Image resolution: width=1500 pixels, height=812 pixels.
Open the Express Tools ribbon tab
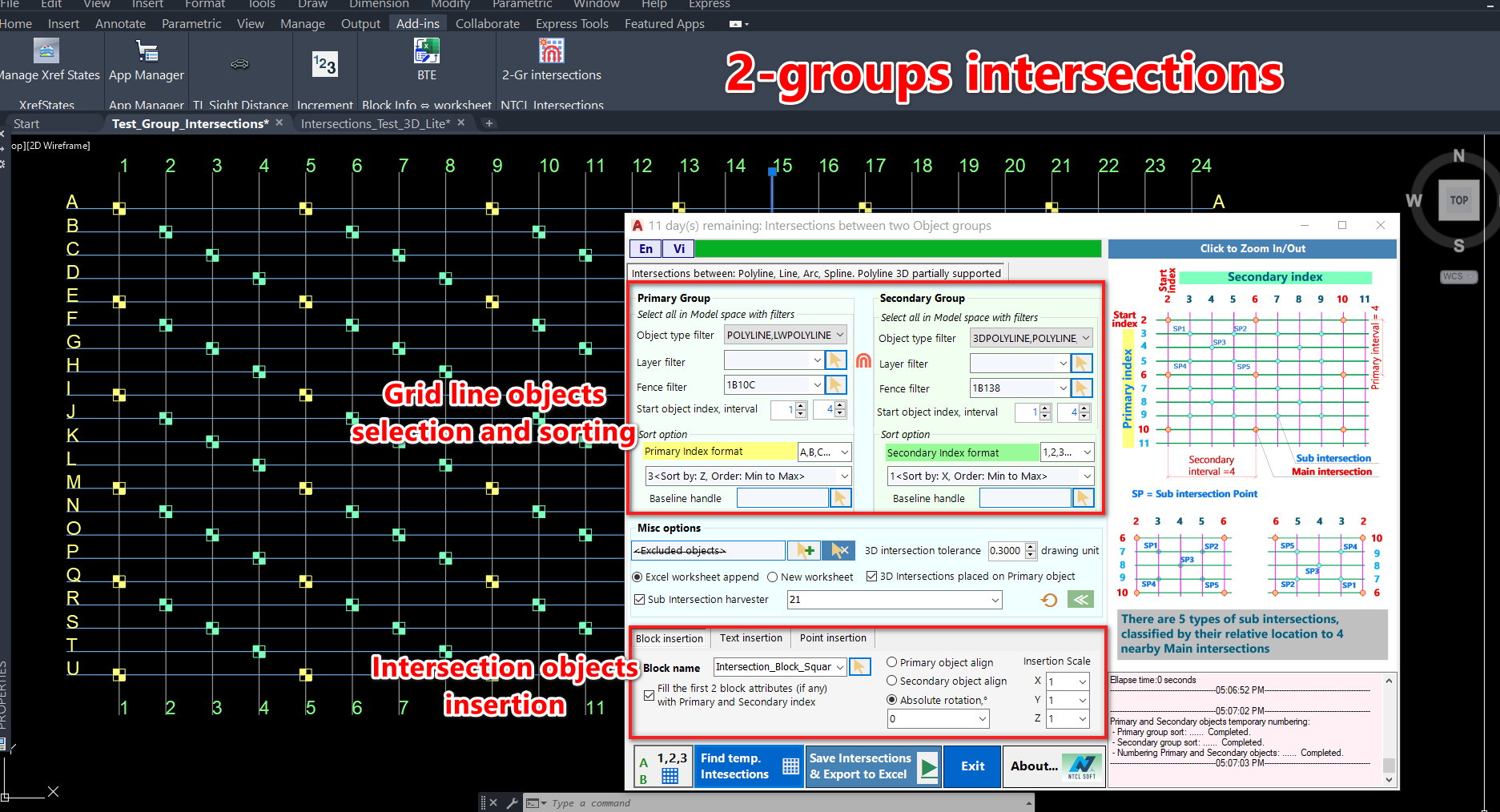(572, 24)
